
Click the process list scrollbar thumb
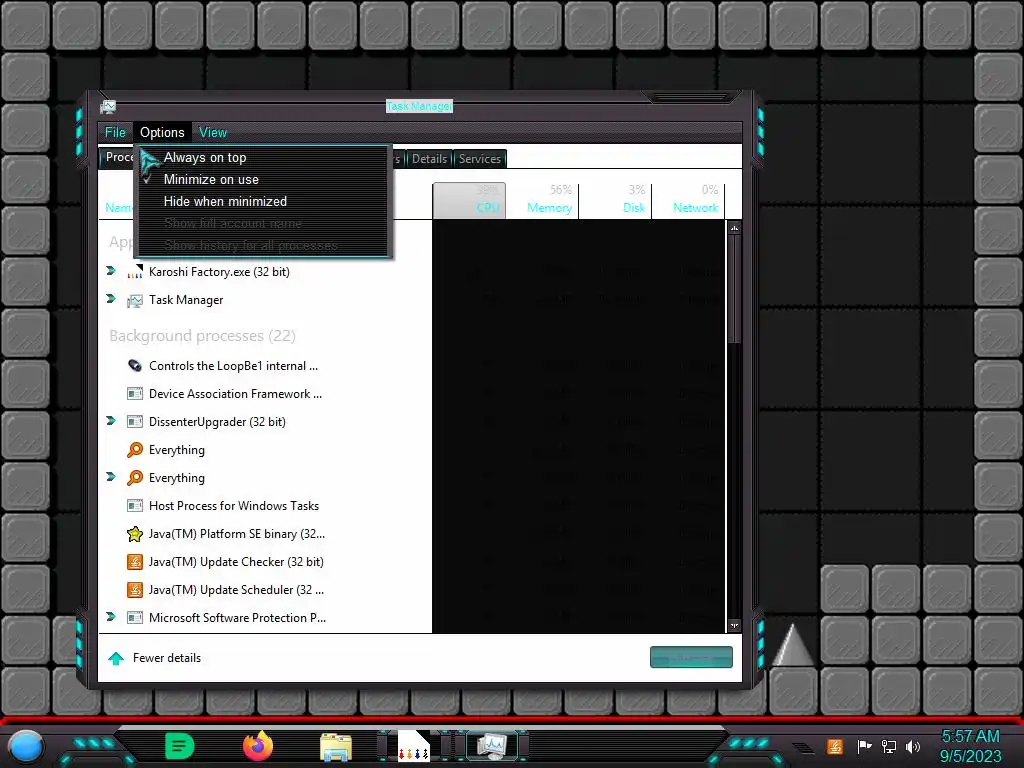click(x=735, y=289)
